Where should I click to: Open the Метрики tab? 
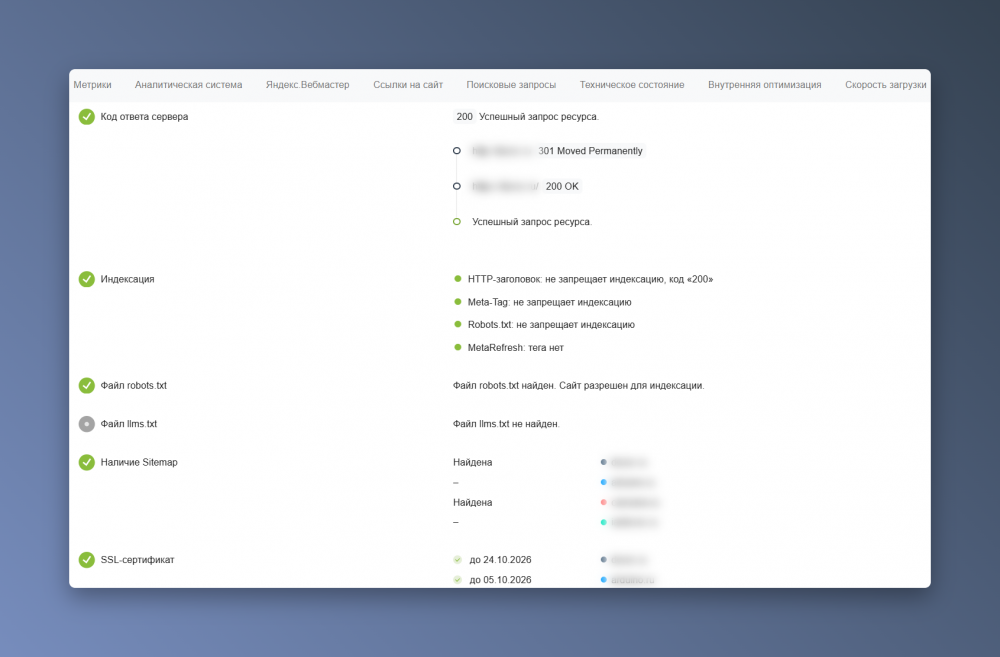[92, 85]
